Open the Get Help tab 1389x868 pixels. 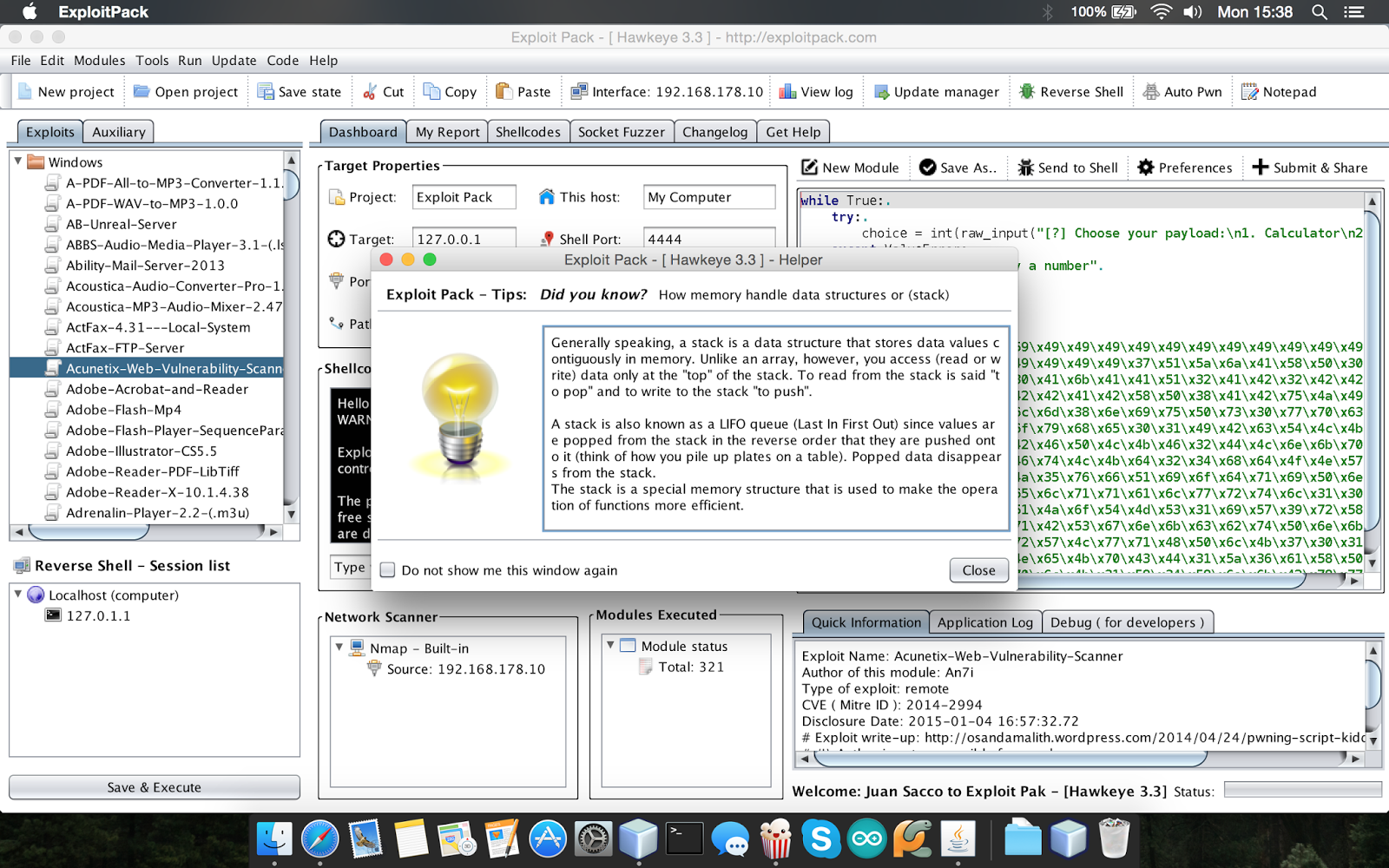[793, 132]
